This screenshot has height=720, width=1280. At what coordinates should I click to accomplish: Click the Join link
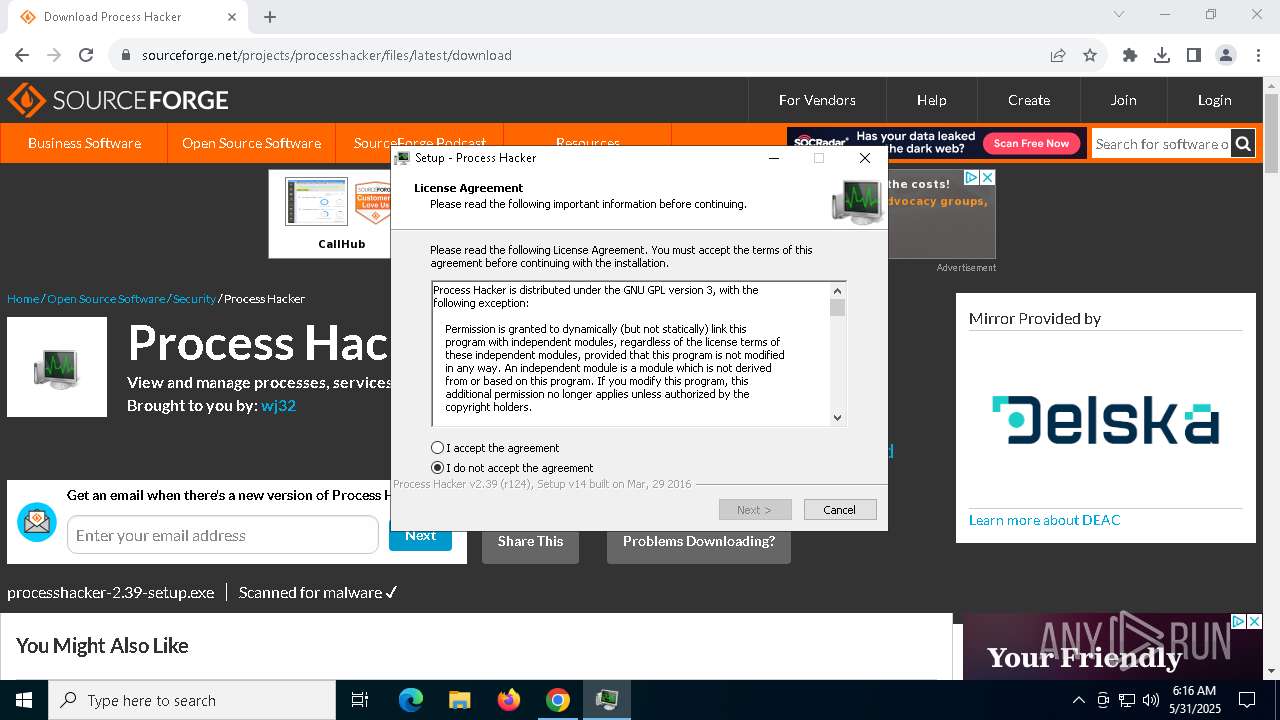click(1123, 100)
